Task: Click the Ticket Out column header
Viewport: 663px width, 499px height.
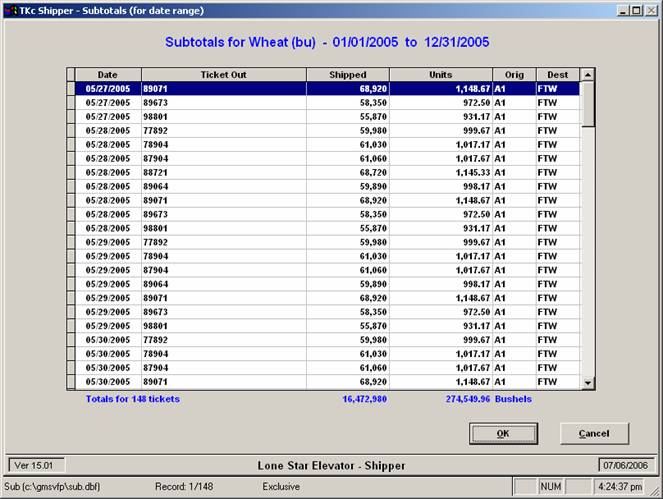Action: click(223, 74)
